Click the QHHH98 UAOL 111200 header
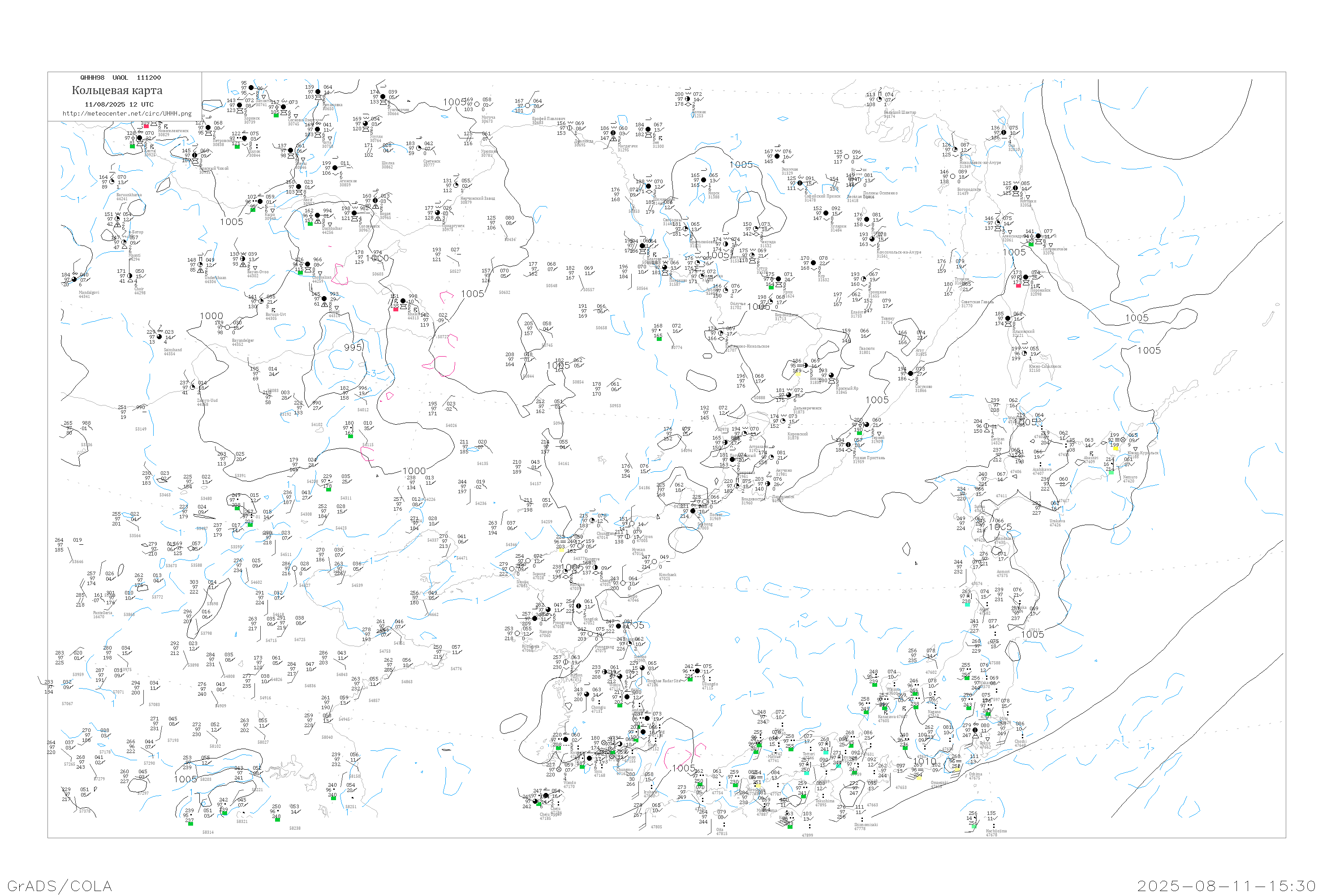This screenshot has width=1344, height=896. pyautogui.click(x=121, y=78)
